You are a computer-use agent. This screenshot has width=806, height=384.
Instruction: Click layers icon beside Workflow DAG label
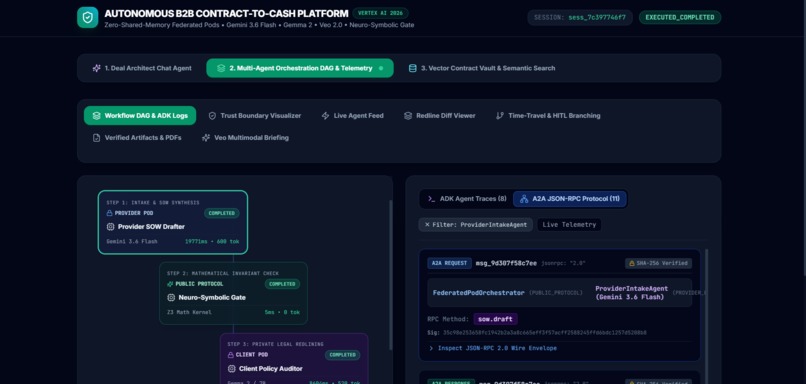click(96, 116)
